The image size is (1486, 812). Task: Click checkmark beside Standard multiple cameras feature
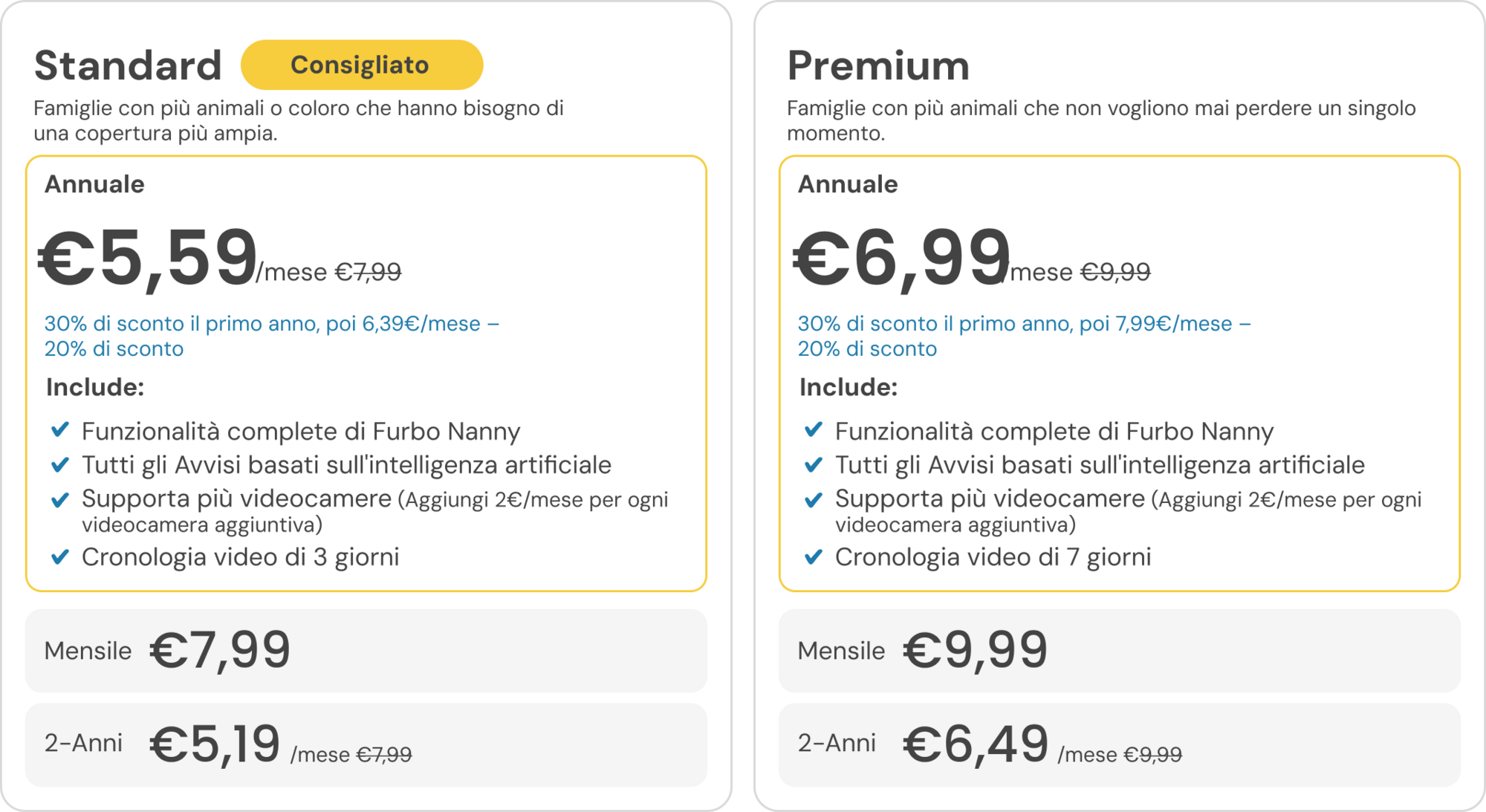(x=60, y=499)
